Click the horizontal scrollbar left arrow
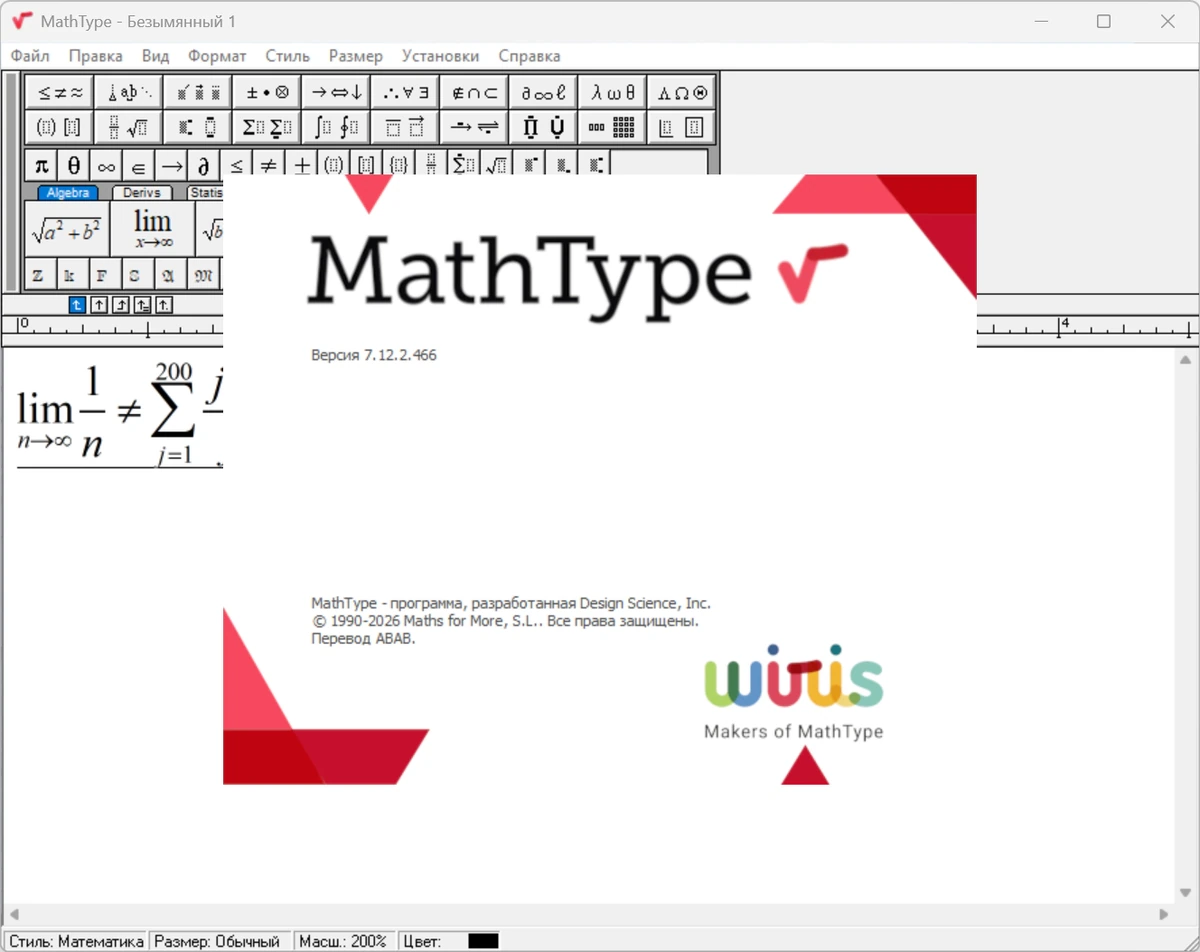Image resolution: width=1200 pixels, height=952 pixels. point(14,914)
